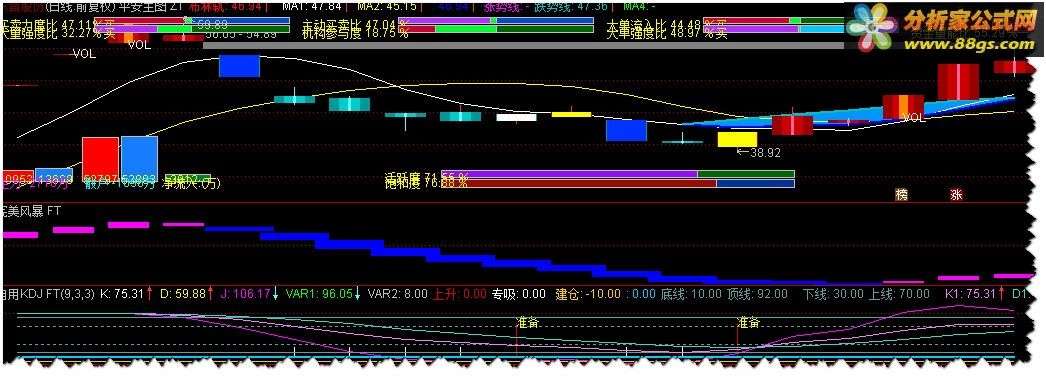
Task: Click the 上升: 0.00 readout
Action: pos(460,293)
